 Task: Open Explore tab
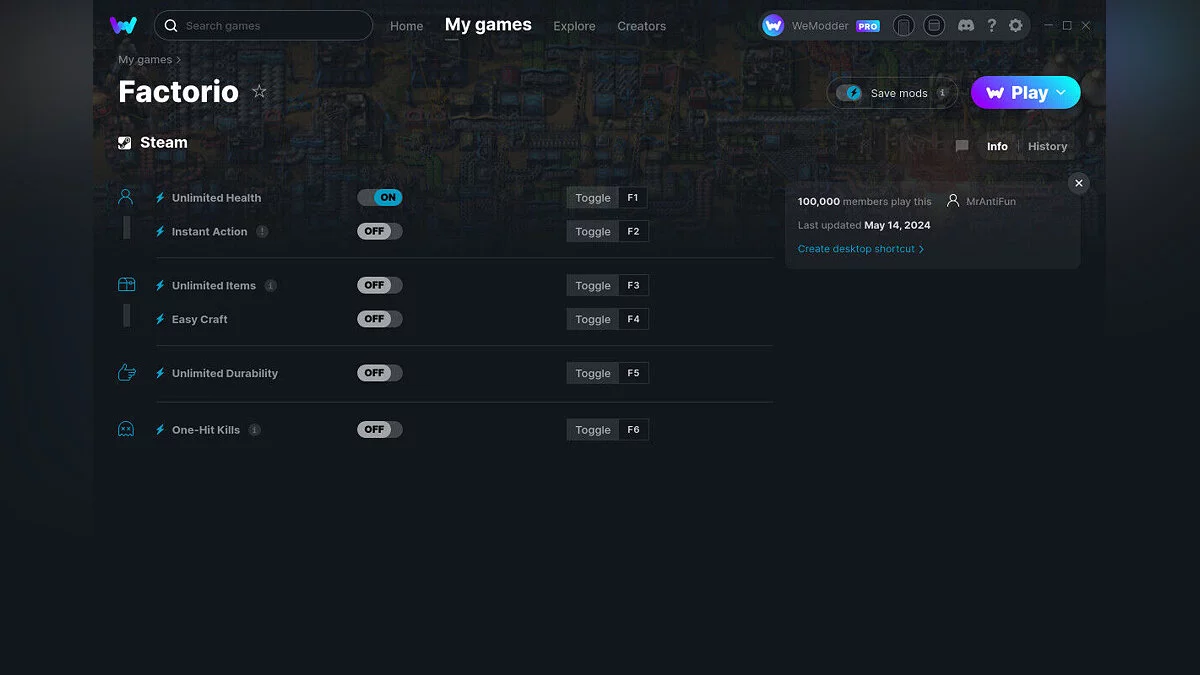[x=574, y=26]
